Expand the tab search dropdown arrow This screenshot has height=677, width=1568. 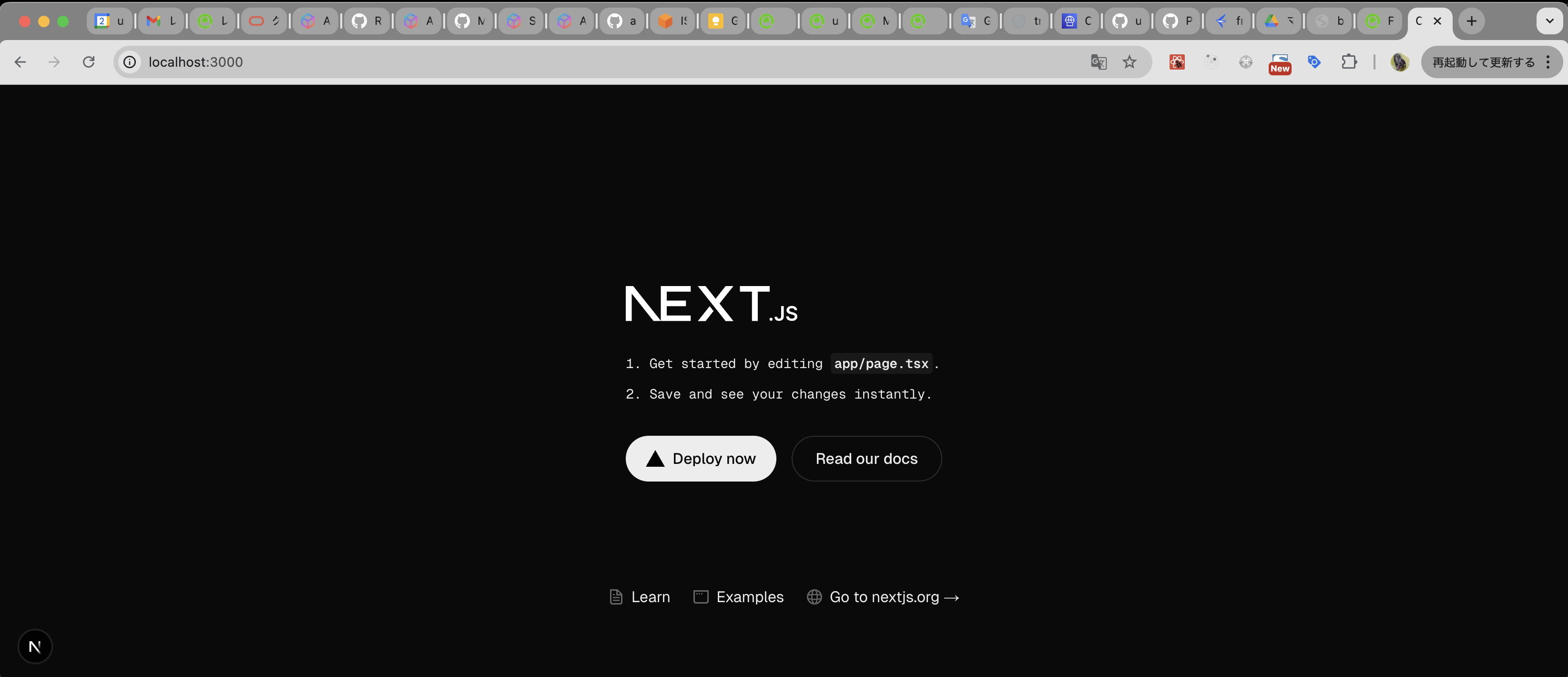[x=1549, y=21]
